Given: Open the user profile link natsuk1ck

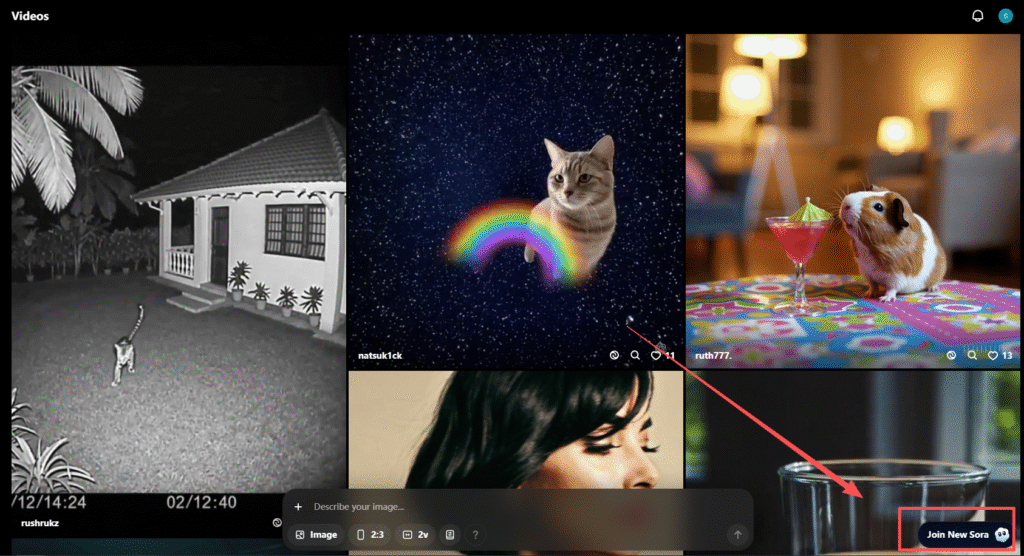Looking at the screenshot, I should pyautogui.click(x=380, y=355).
